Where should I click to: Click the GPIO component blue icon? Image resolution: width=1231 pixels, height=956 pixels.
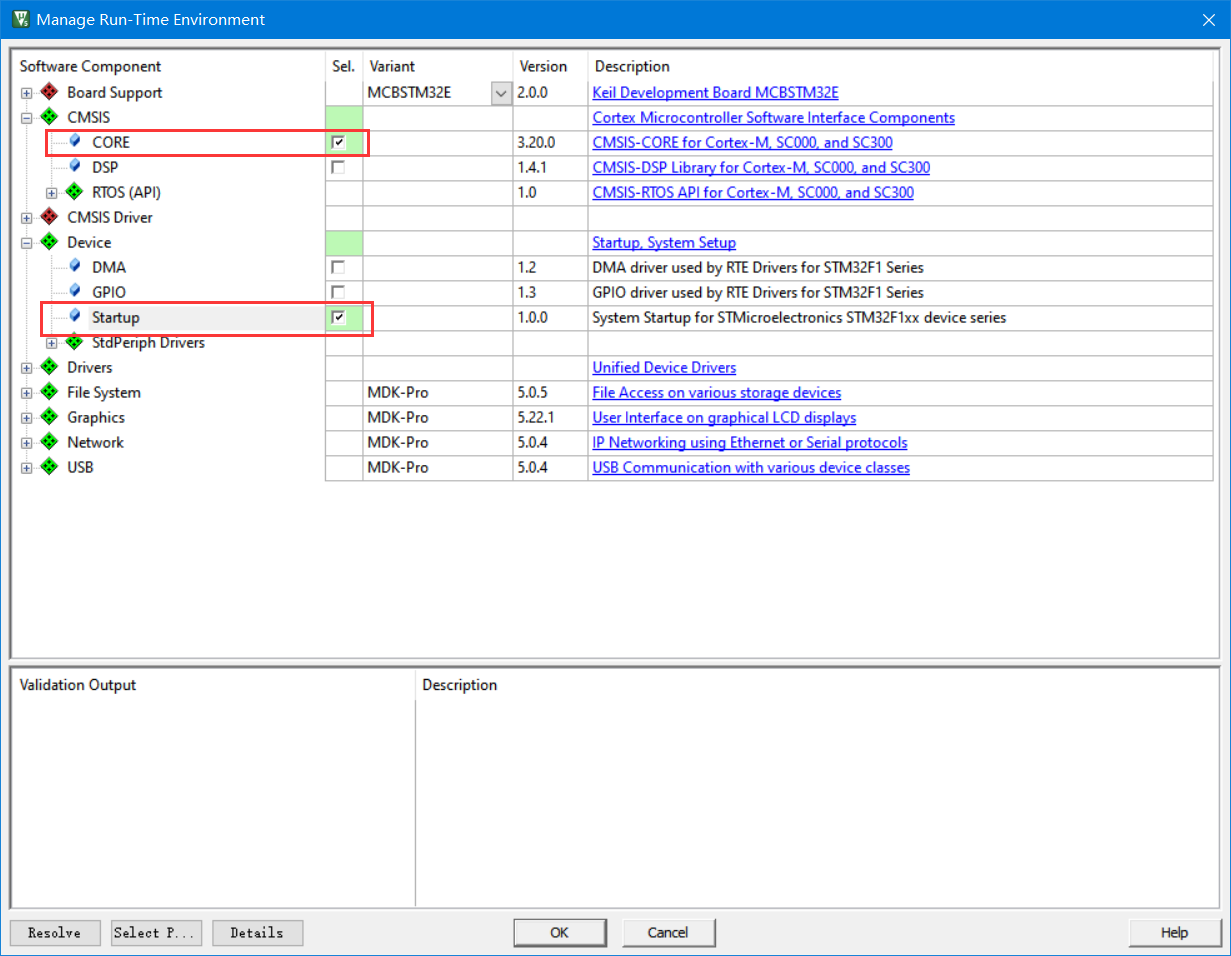pyautogui.click(x=75, y=291)
